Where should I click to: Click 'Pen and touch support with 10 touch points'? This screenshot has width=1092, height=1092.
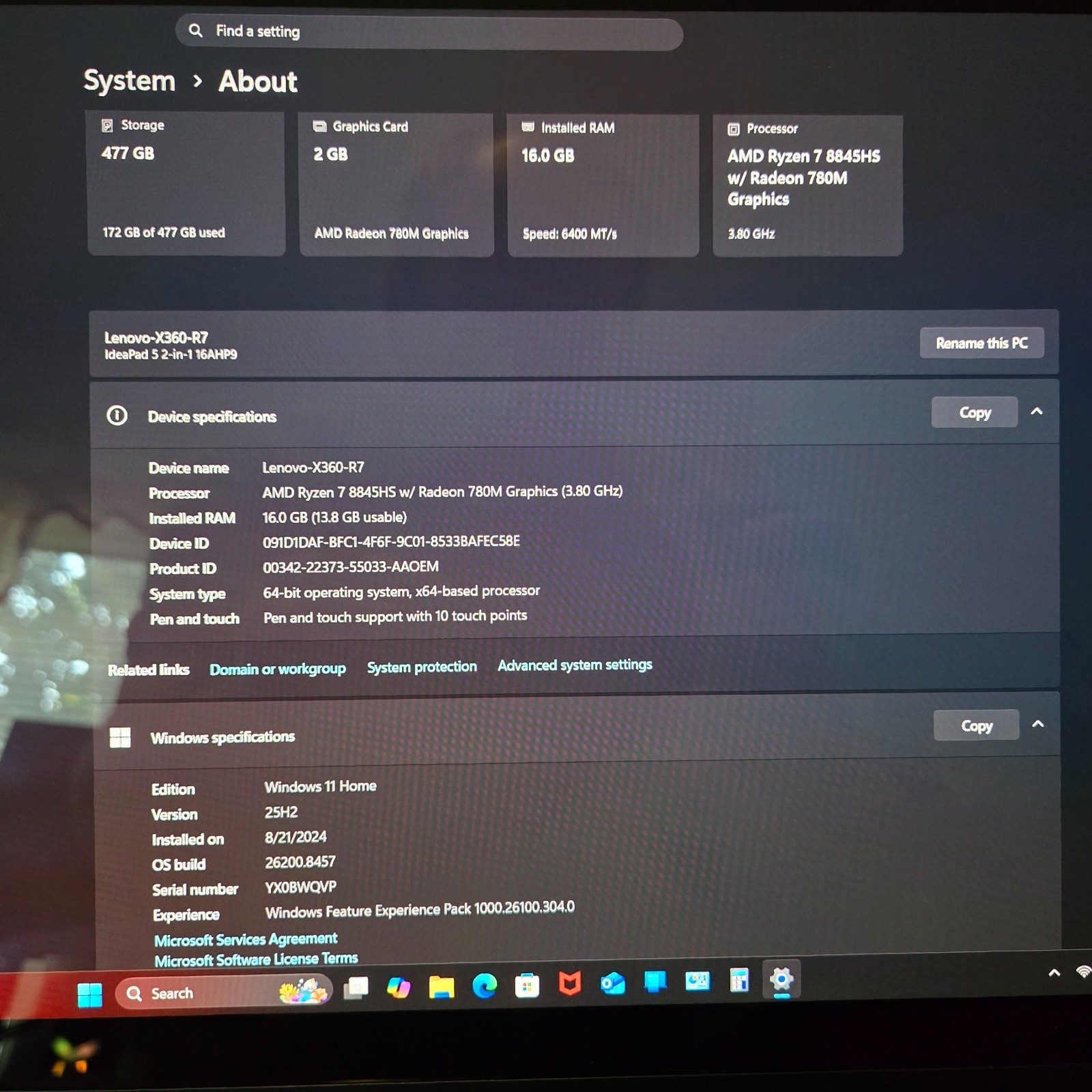coord(395,617)
